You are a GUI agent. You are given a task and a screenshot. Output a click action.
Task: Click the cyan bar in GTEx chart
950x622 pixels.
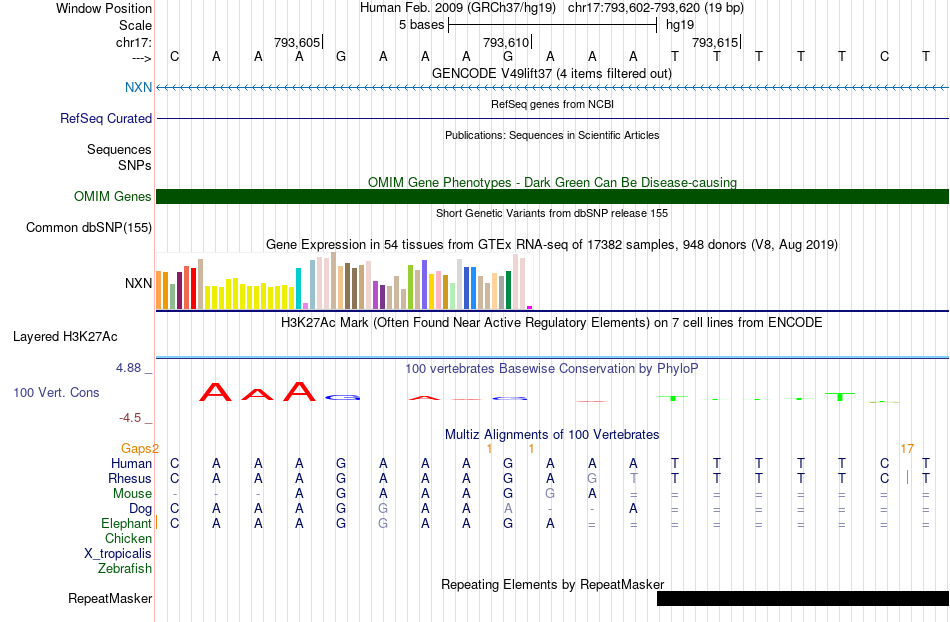pyautogui.click(x=299, y=288)
